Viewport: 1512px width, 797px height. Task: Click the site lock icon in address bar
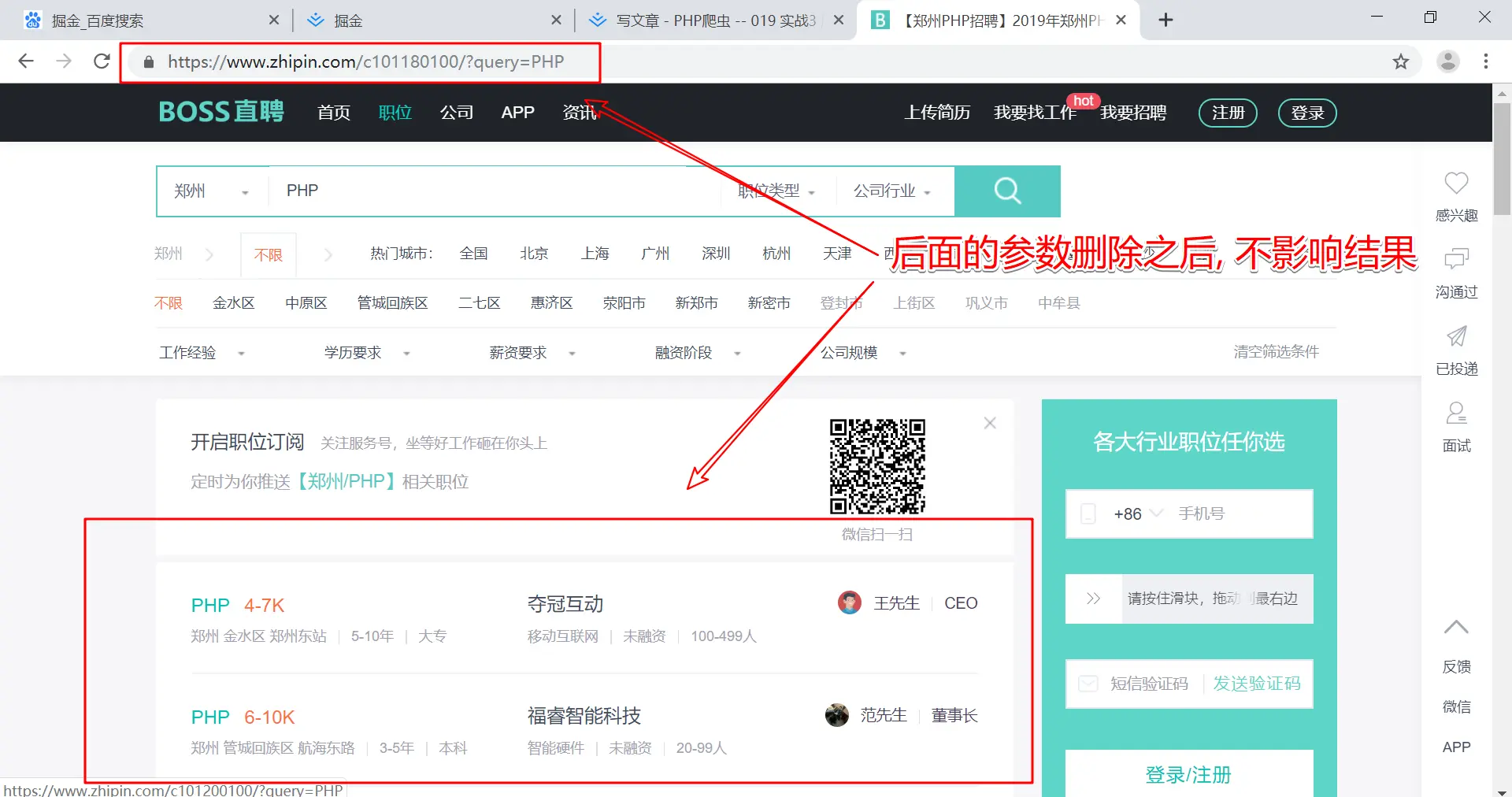click(148, 62)
